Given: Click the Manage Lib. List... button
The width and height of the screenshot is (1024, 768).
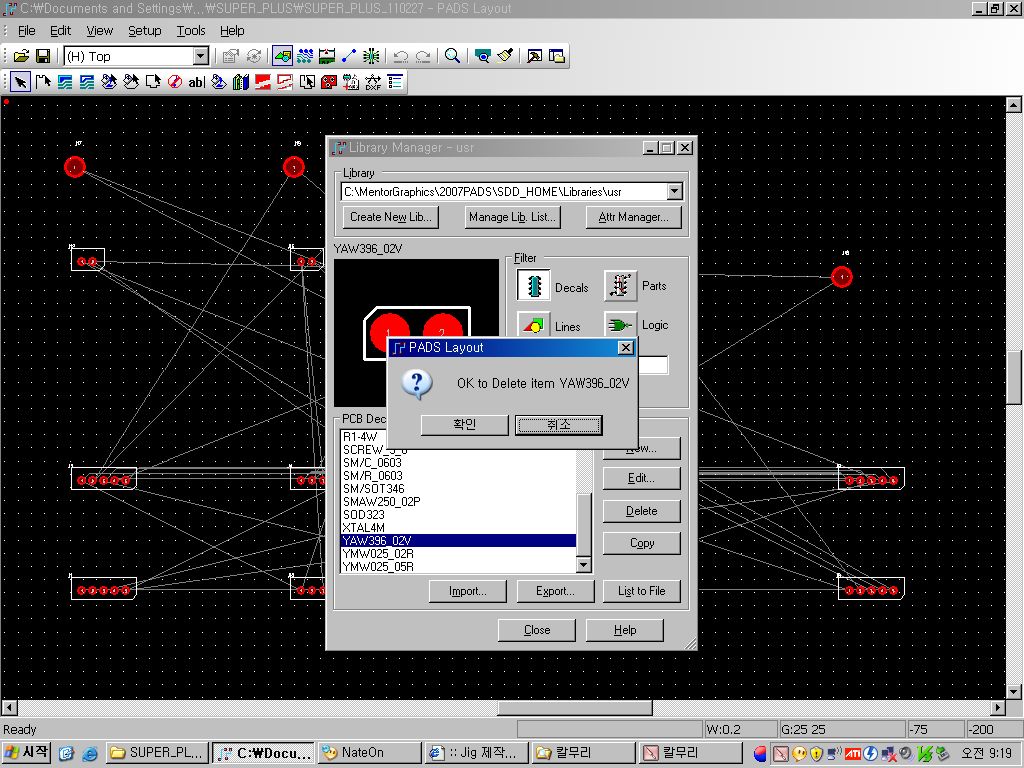Looking at the screenshot, I should (511, 217).
